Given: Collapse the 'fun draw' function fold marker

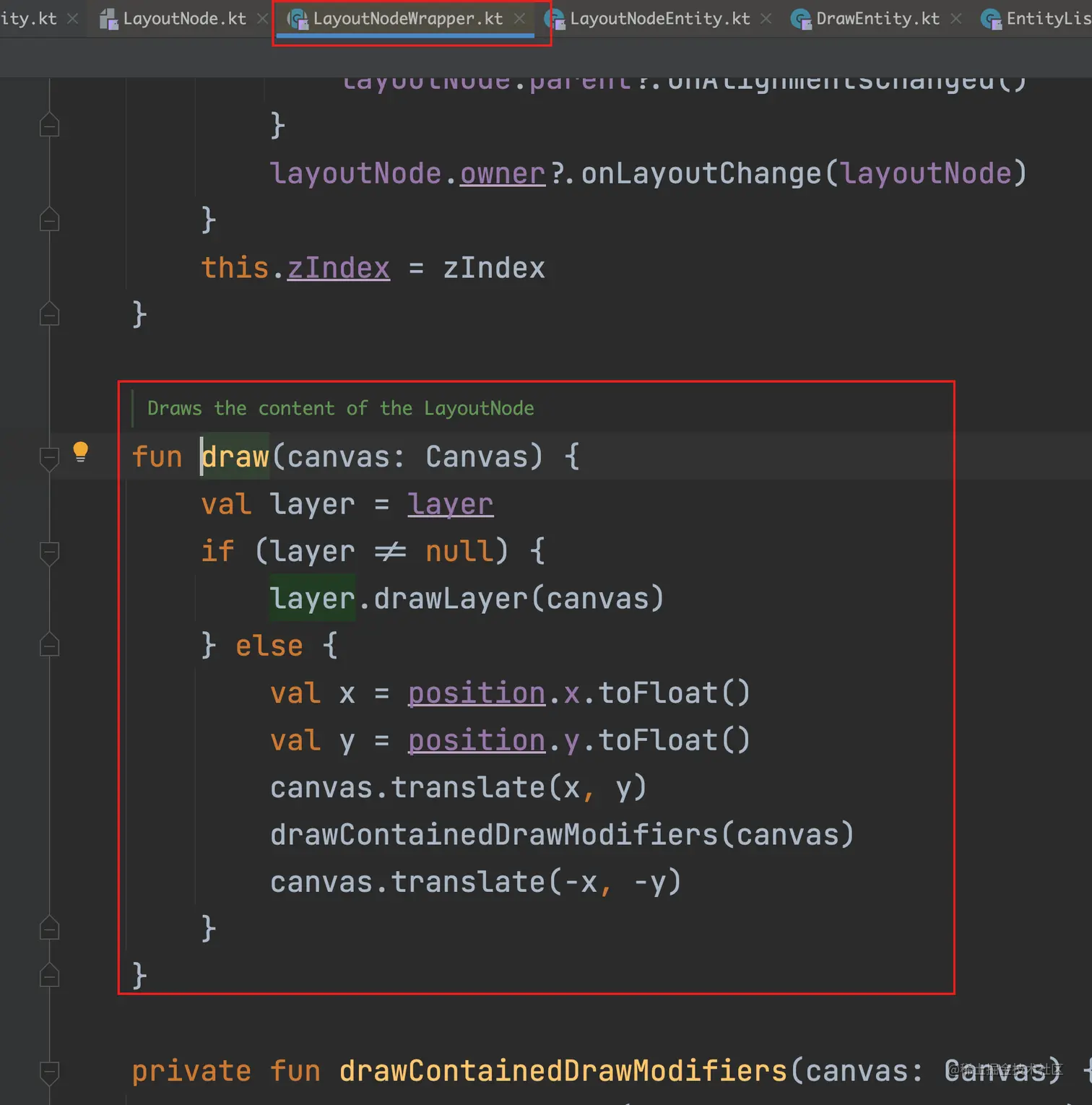Looking at the screenshot, I should click(x=49, y=459).
